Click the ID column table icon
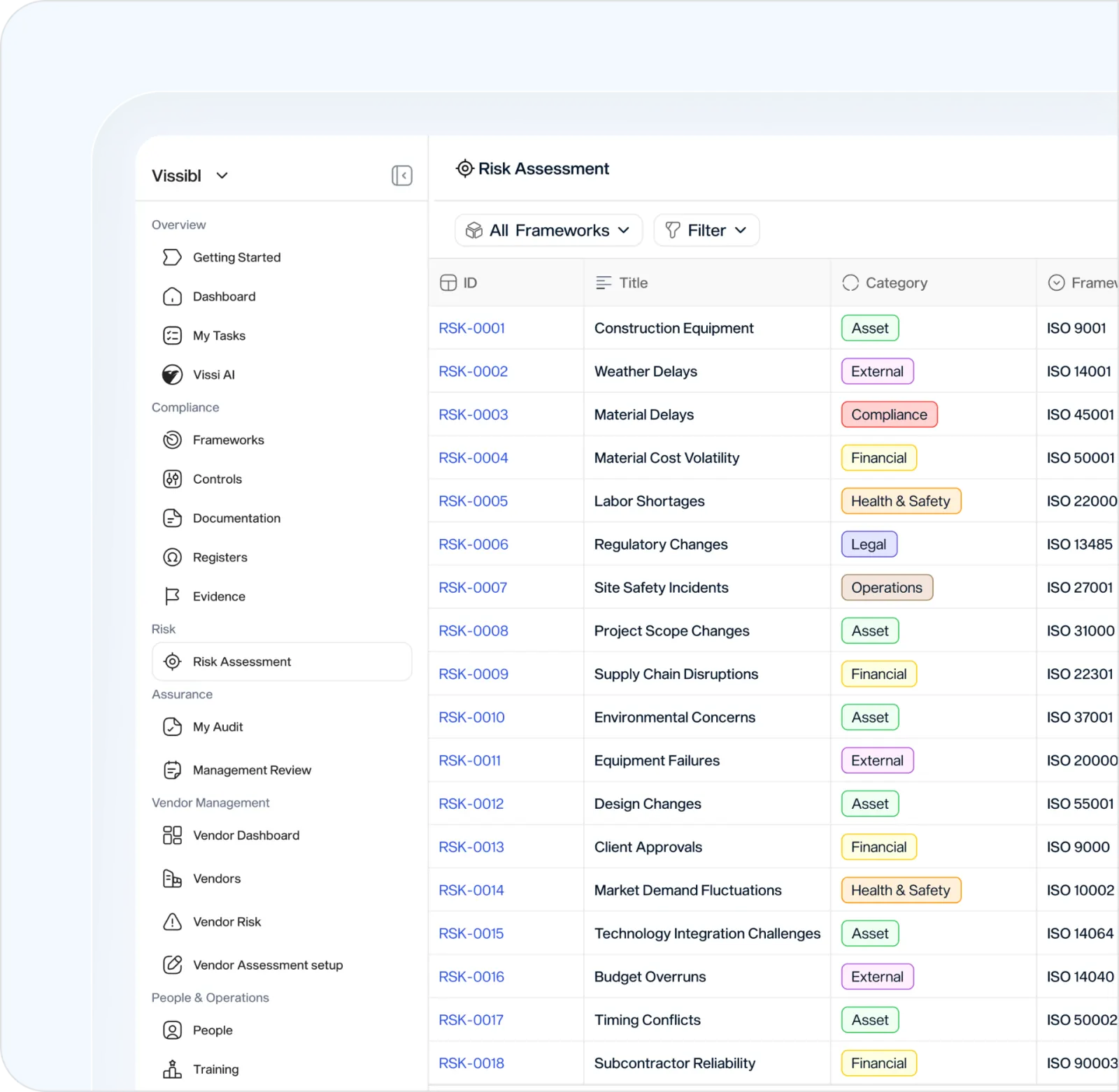This screenshot has height=1092, width=1119. point(448,282)
